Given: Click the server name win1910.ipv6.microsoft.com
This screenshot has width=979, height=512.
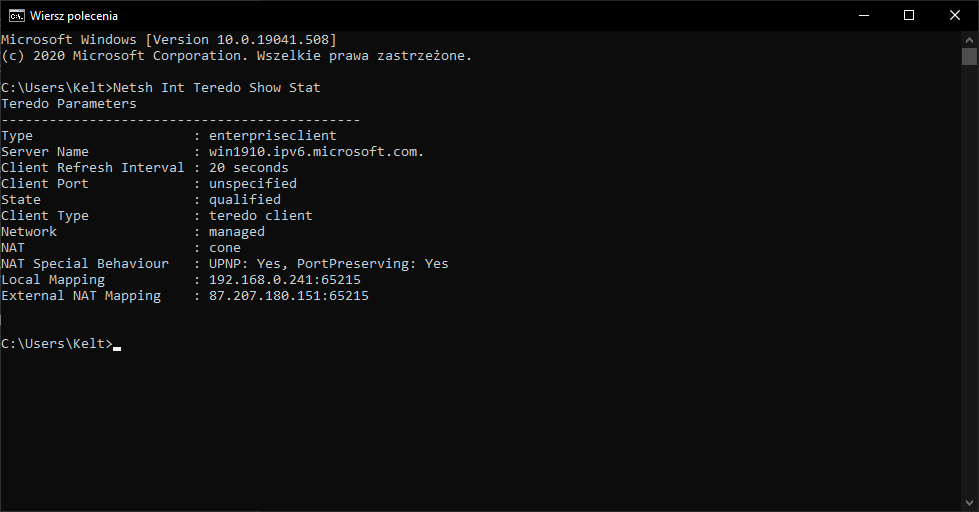Looking at the screenshot, I should click(316, 152).
